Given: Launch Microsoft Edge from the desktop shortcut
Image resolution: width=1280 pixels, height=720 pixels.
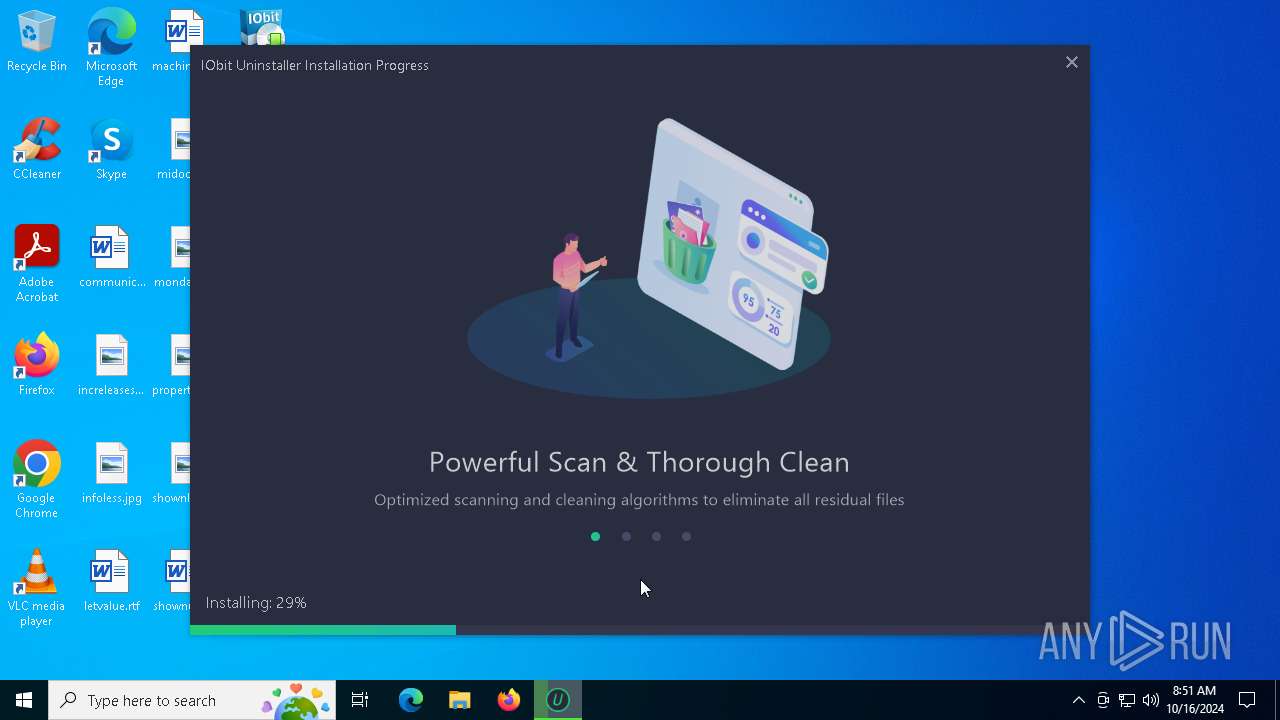Looking at the screenshot, I should pos(111,48).
